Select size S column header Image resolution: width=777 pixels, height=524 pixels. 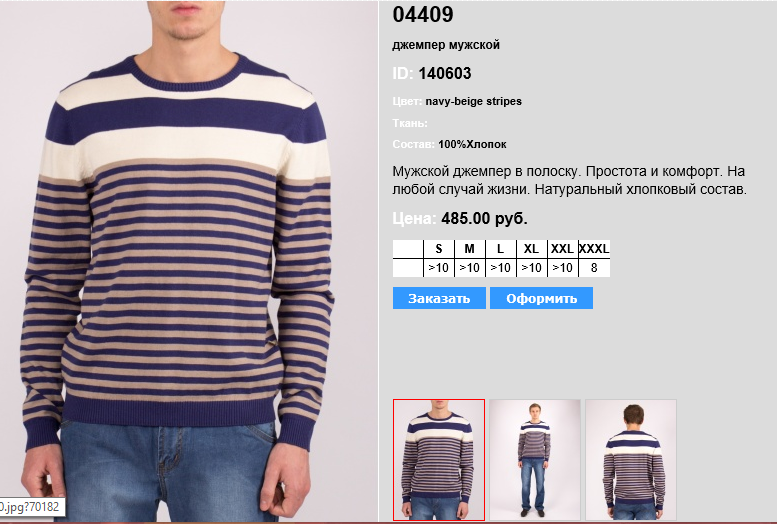click(439, 249)
